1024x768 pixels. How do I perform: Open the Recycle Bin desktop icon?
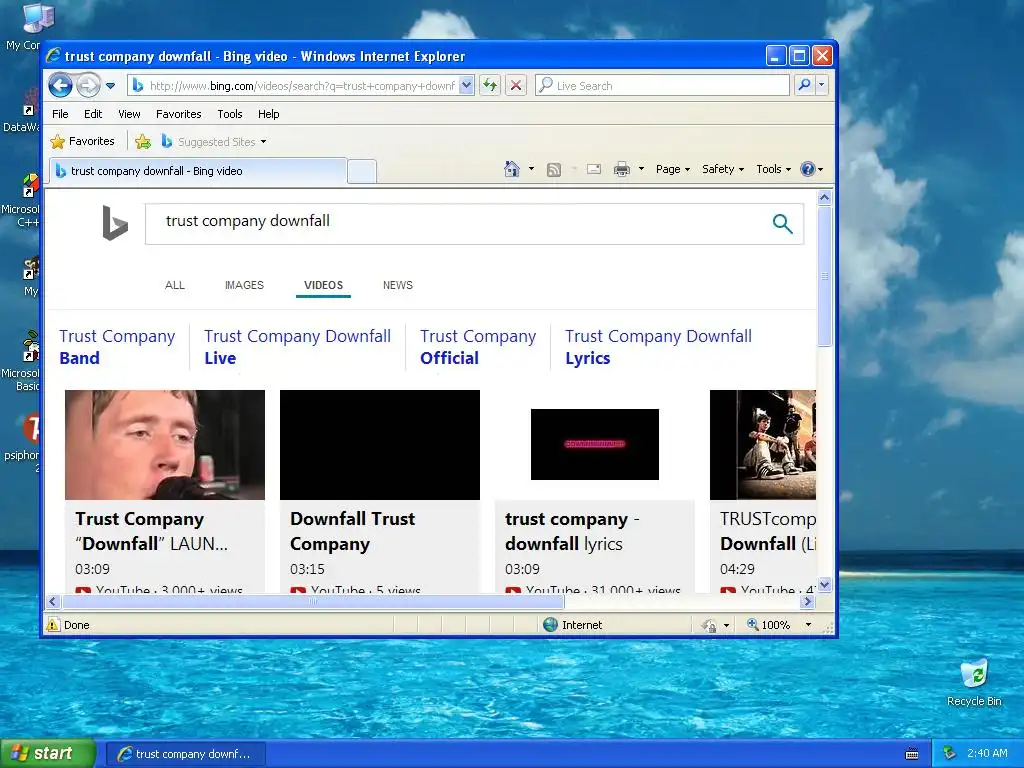(974, 682)
